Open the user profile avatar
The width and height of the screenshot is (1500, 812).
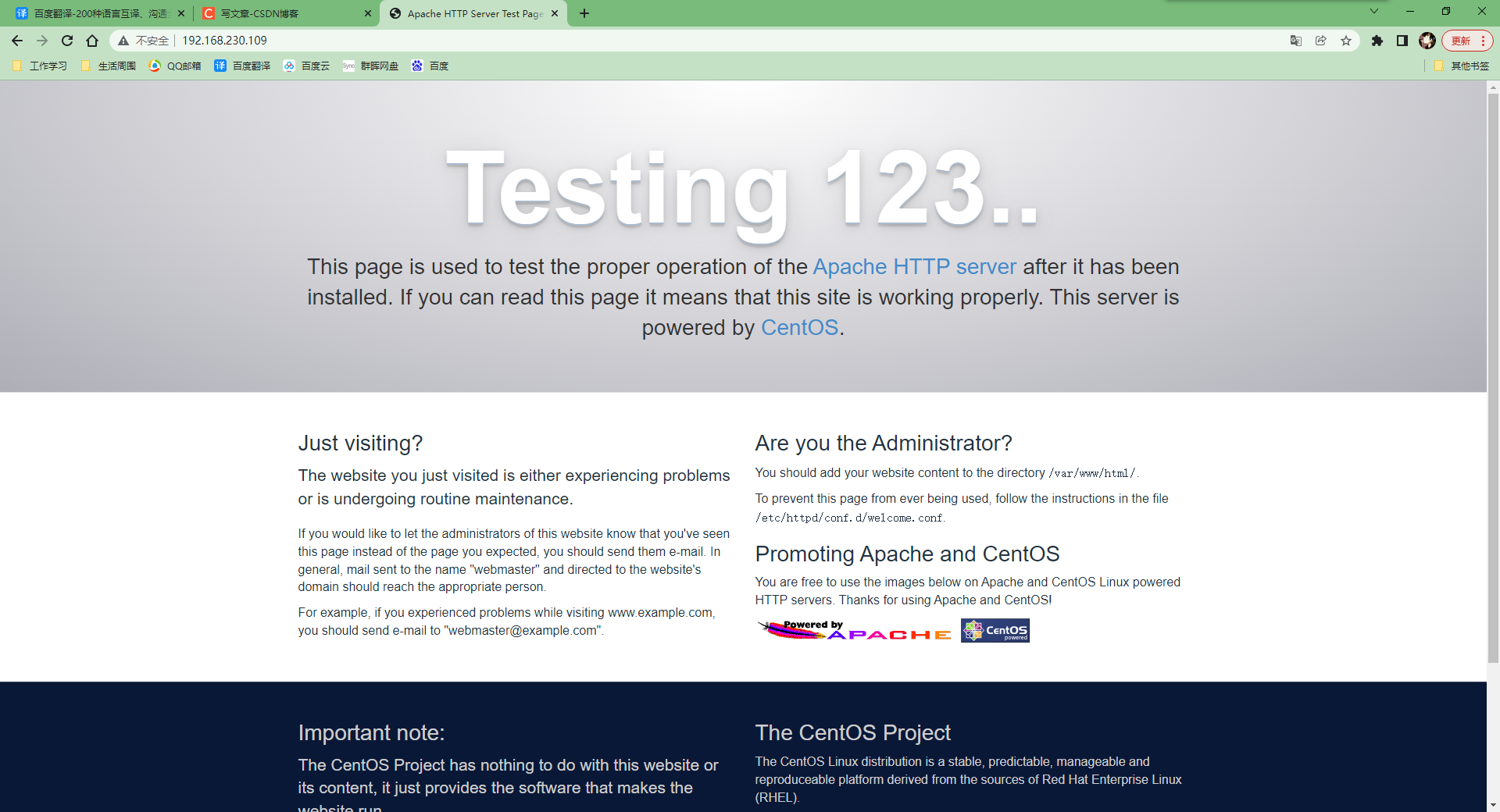coord(1427,41)
